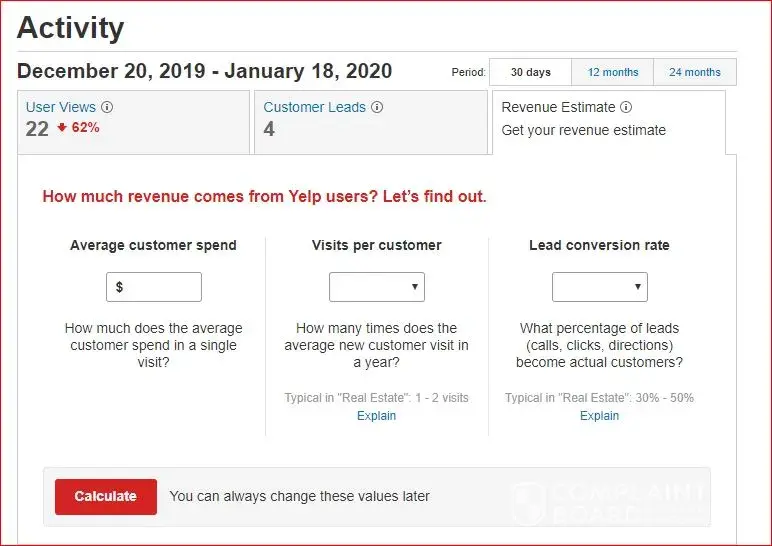Click Explain under Visits per customer
The width and height of the screenshot is (772, 546).
click(x=376, y=416)
